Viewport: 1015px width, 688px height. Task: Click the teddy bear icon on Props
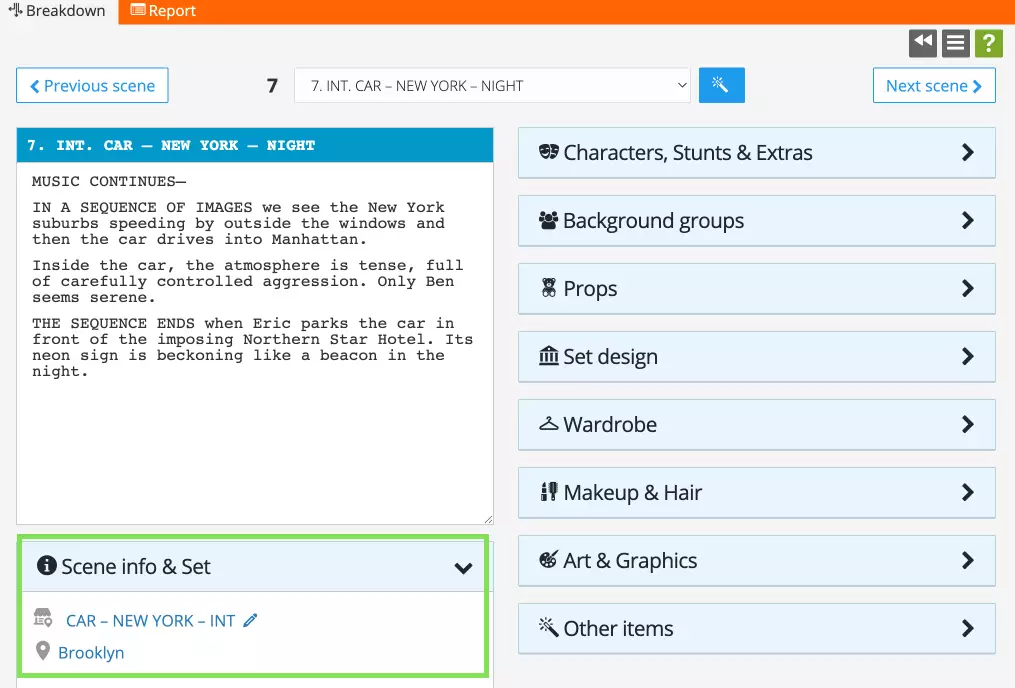point(547,288)
